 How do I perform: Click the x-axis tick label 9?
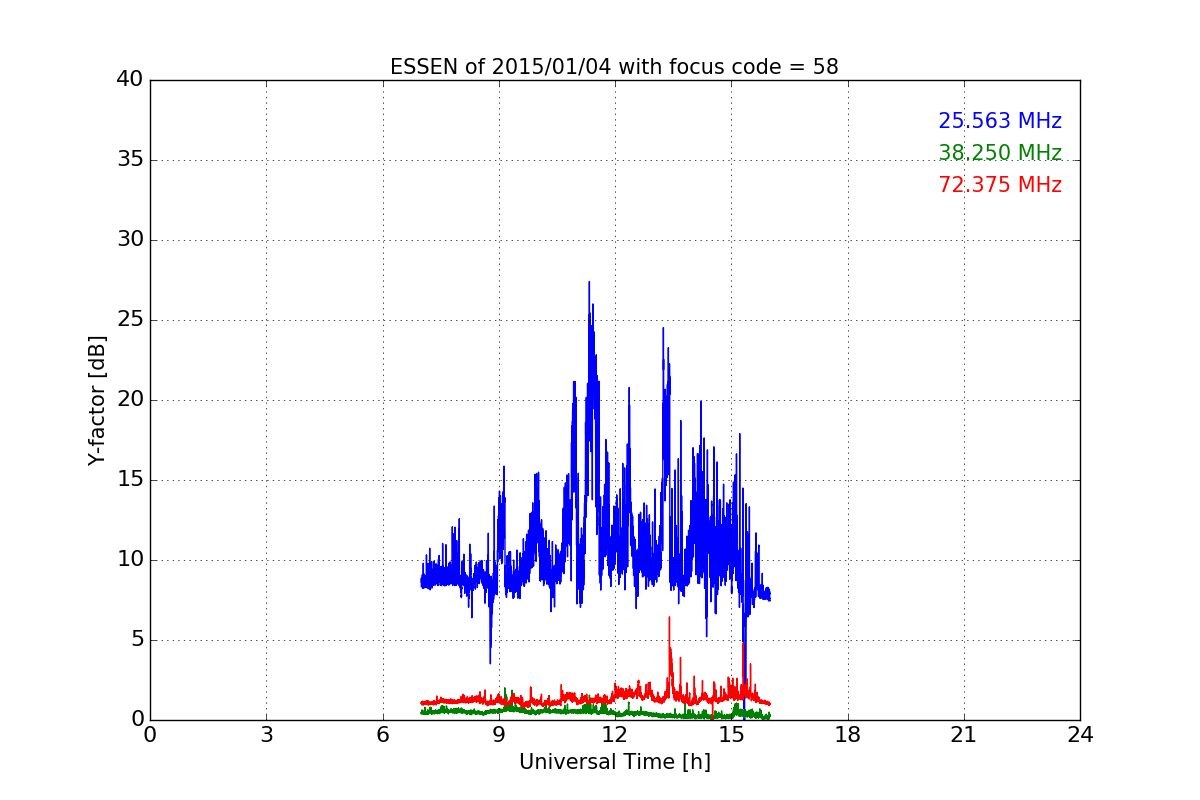coord(498,734)
